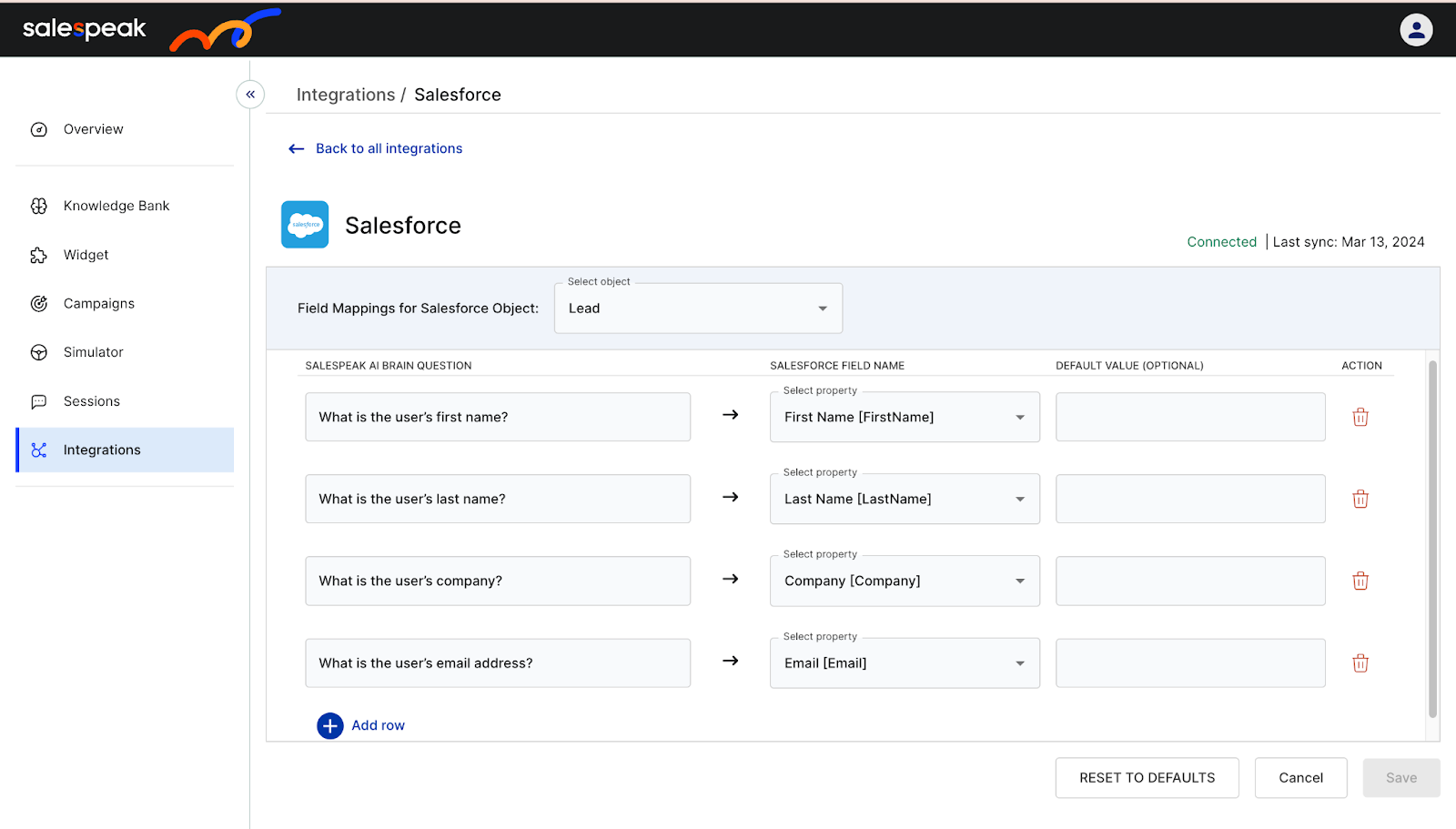
Task: Open the First Name [FirstName] property dropdown
Action: [905, 417]
